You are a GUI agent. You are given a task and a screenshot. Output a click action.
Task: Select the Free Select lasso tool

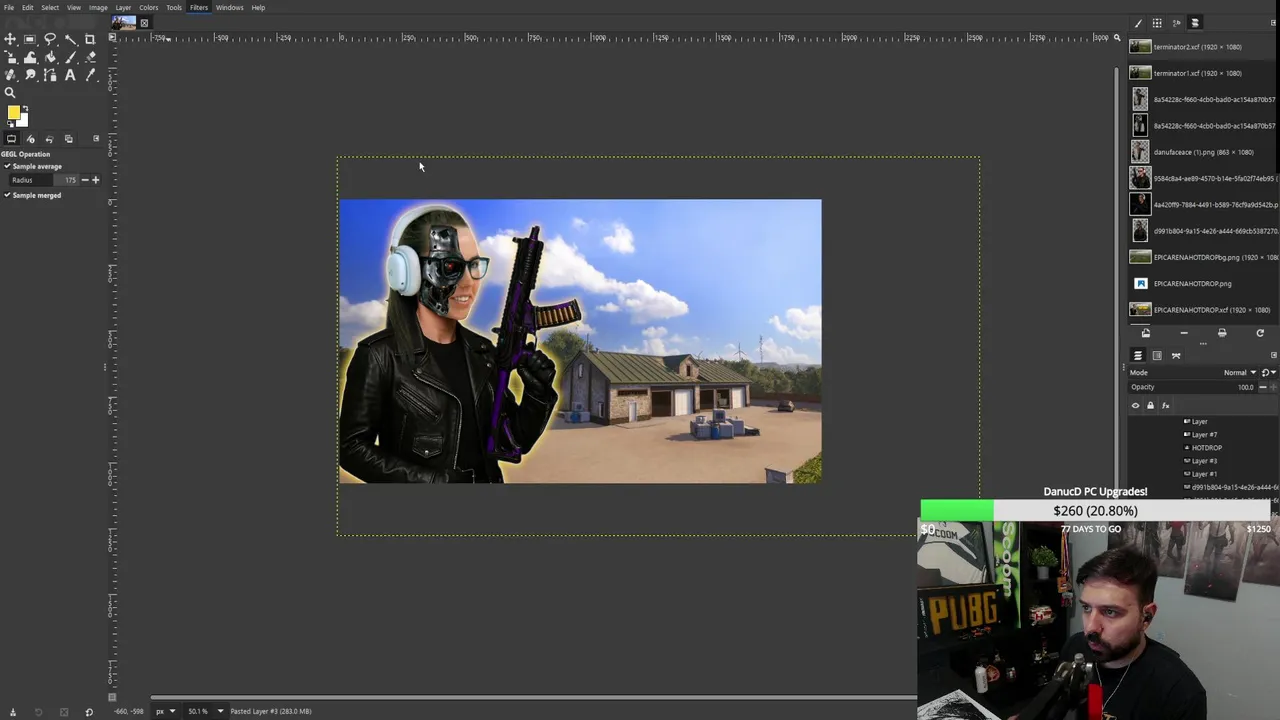pyautogui.click(x=50, y=40)
